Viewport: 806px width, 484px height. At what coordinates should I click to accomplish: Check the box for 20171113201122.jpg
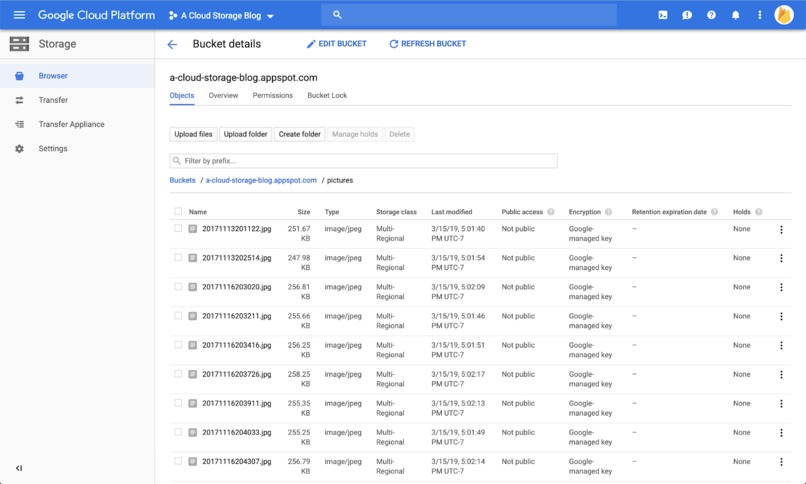click(x=178, y=228)
